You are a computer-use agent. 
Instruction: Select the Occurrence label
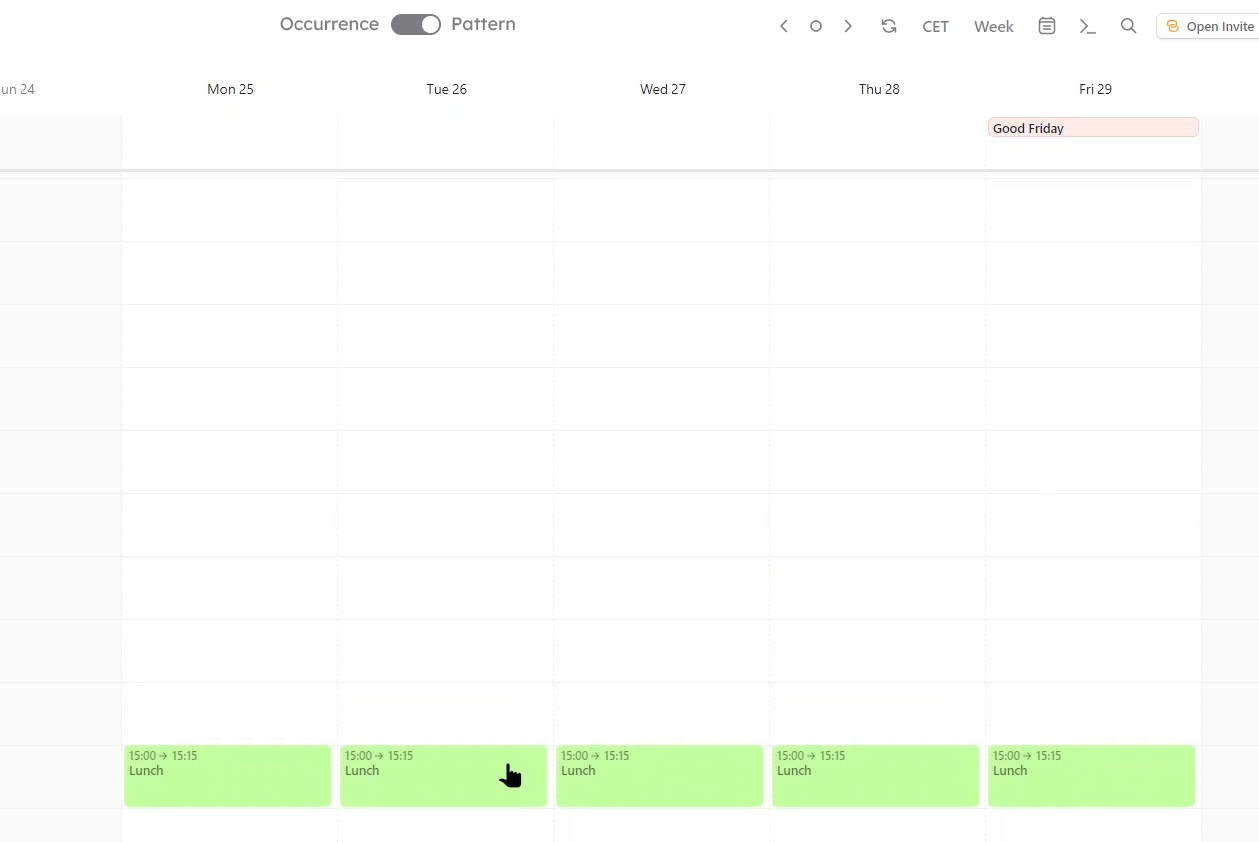point(329,24)
